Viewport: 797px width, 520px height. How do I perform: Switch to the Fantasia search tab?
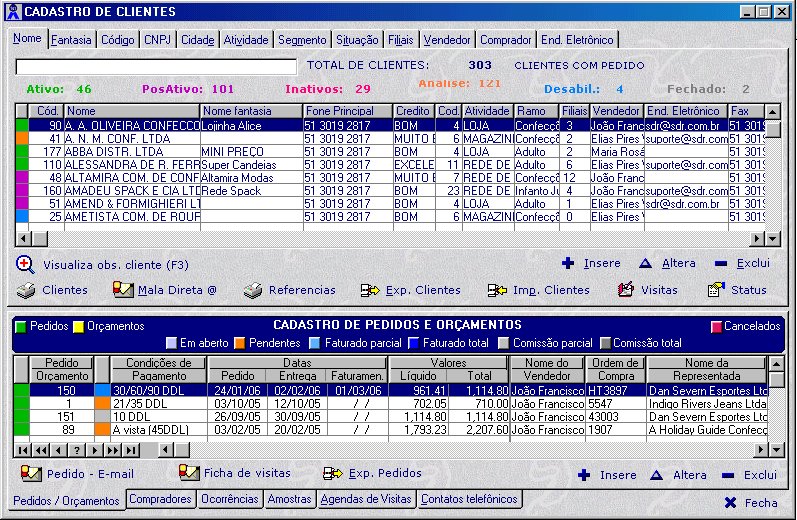point(71,40)
